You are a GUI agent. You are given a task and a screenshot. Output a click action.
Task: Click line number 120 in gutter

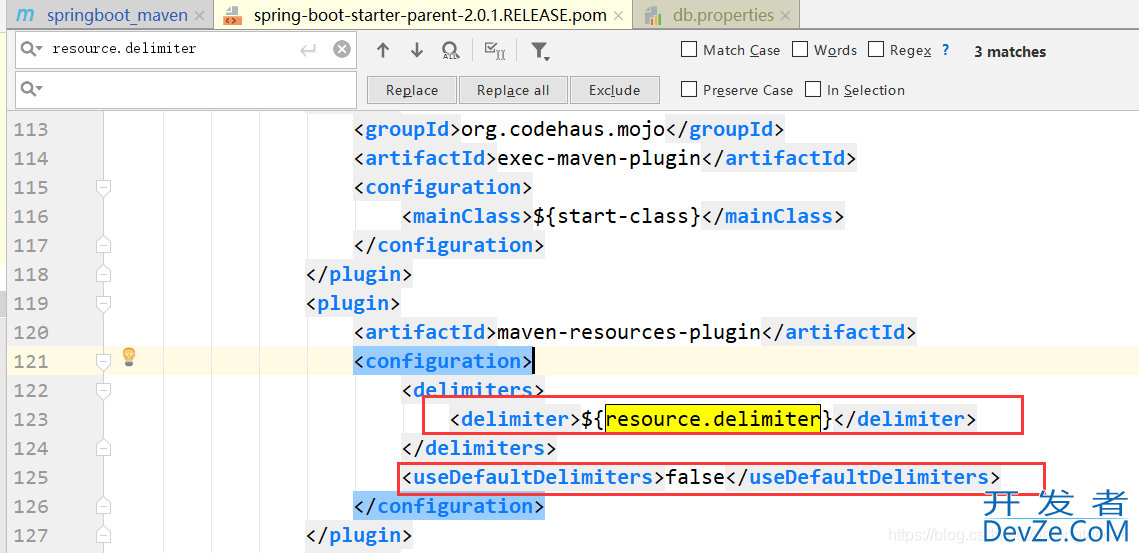pyautogui.click(x=31, y=332)
